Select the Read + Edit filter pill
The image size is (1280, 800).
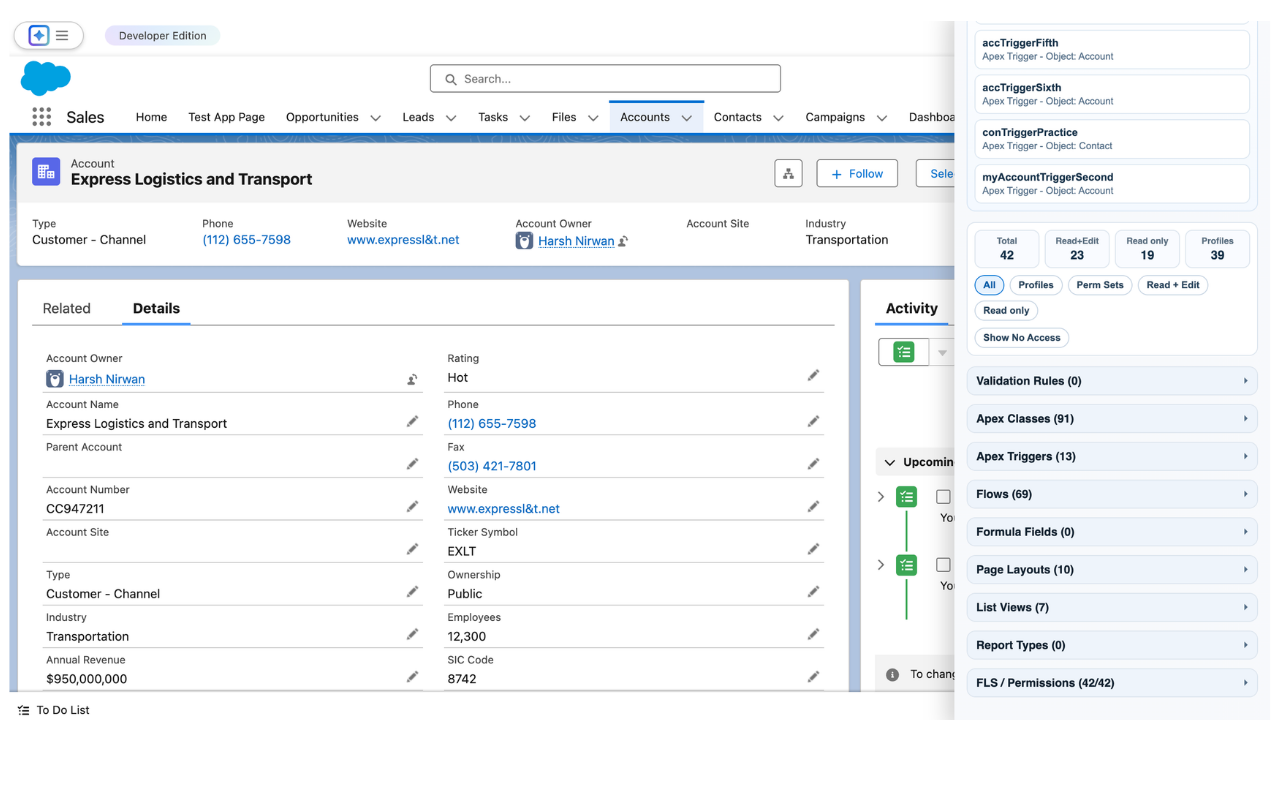1173,285
